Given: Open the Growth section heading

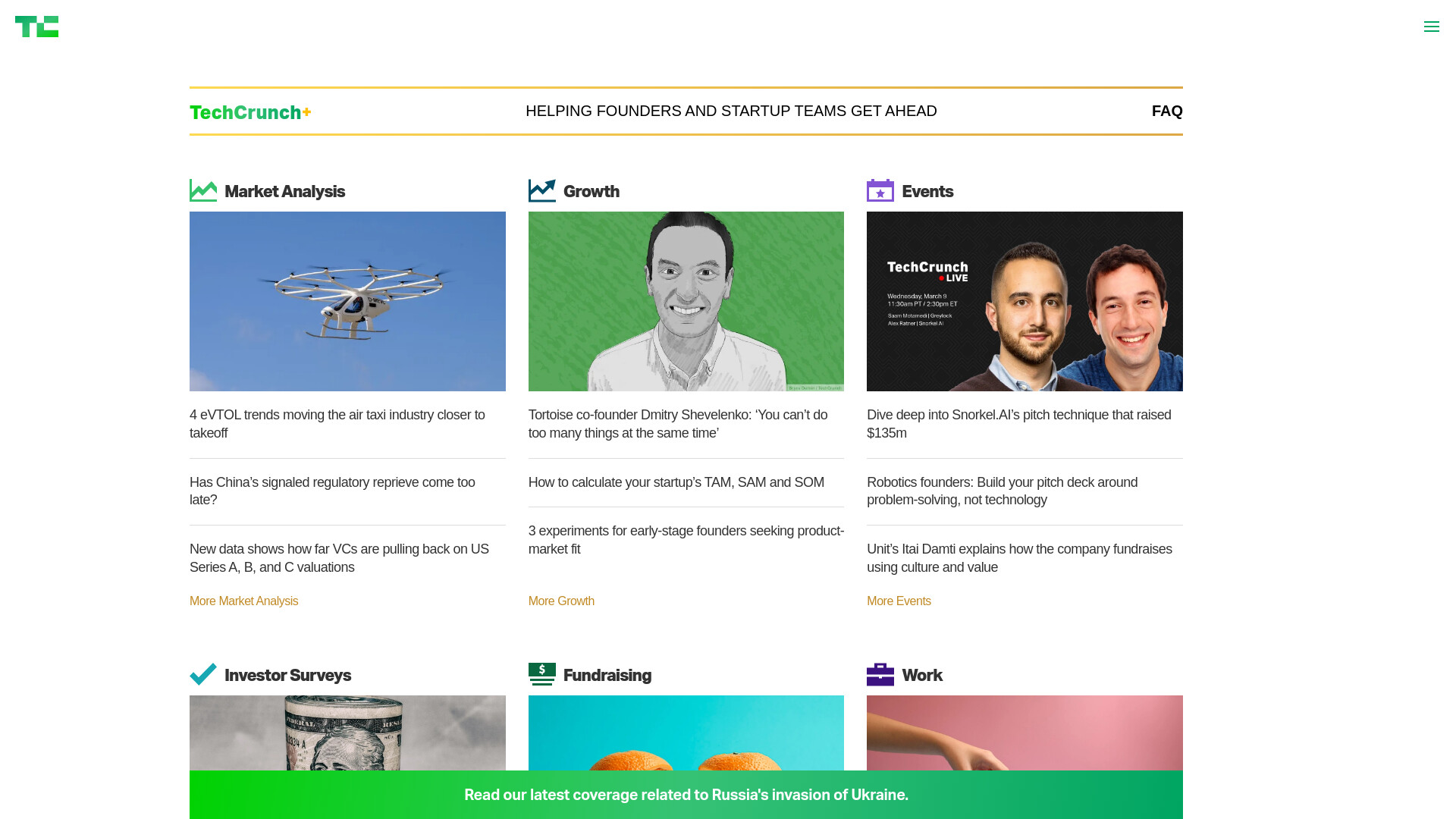Looking at the screenshot, I should pos(591,192).
